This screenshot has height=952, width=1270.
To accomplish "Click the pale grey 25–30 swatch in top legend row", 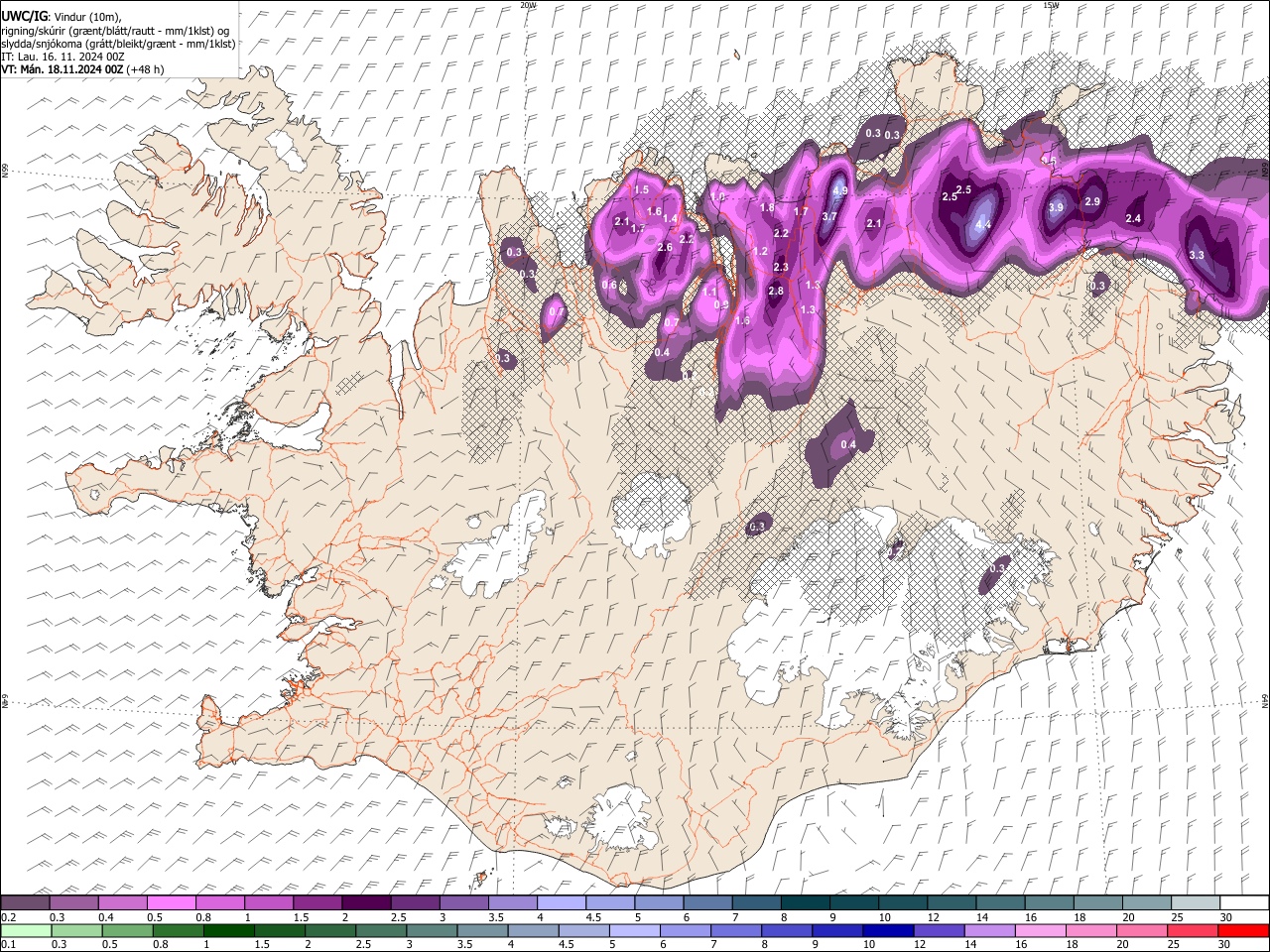I will [x=1195, y=902].
